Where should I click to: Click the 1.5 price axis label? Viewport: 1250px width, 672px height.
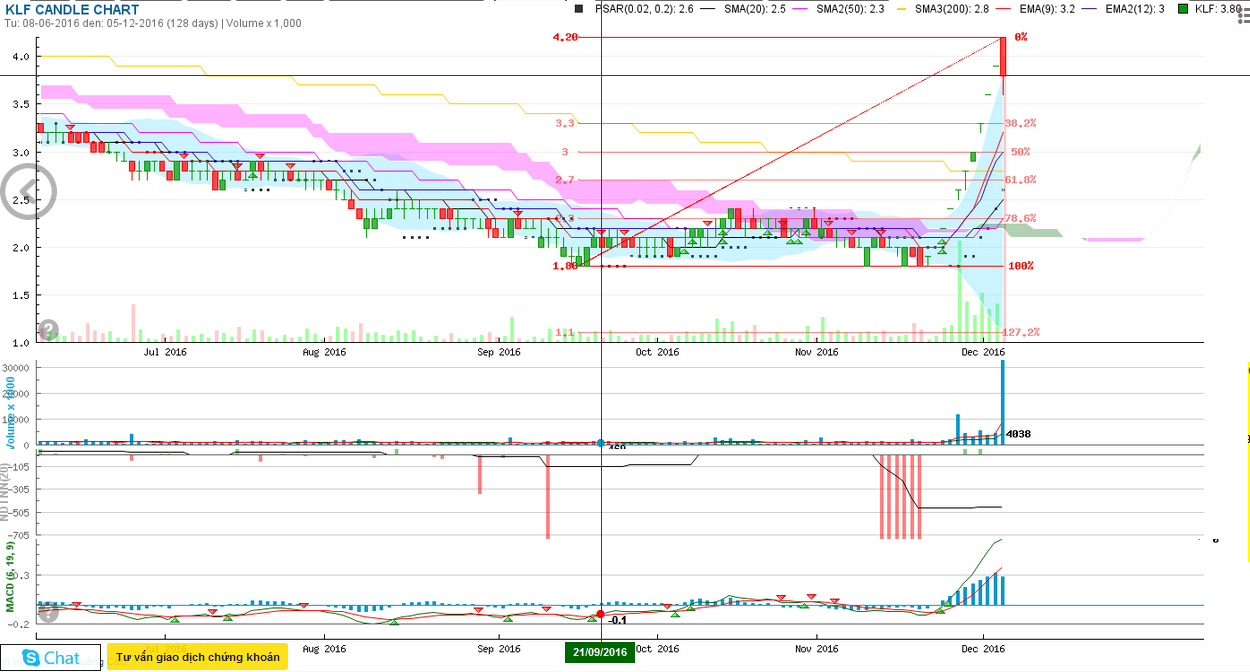[x=21, y=295]
